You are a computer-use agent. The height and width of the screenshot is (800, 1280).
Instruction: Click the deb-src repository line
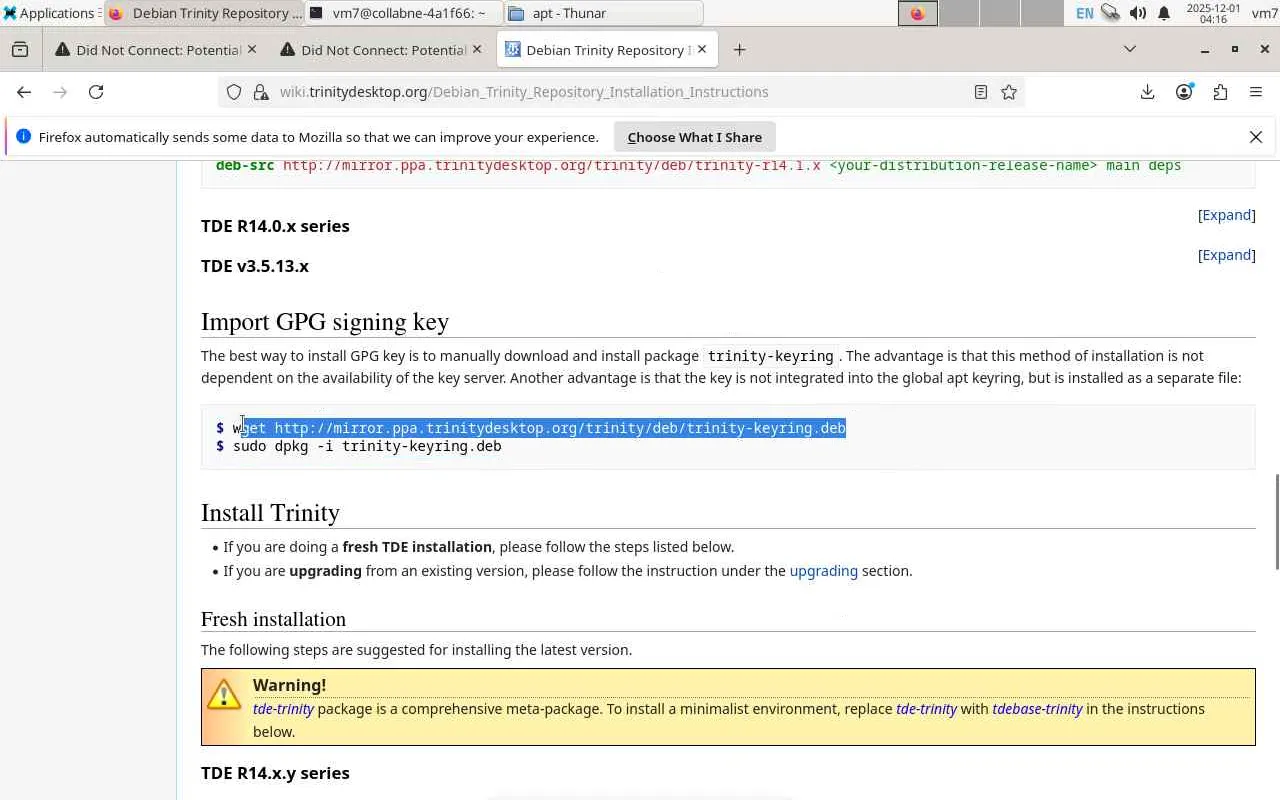pos(698,166)
